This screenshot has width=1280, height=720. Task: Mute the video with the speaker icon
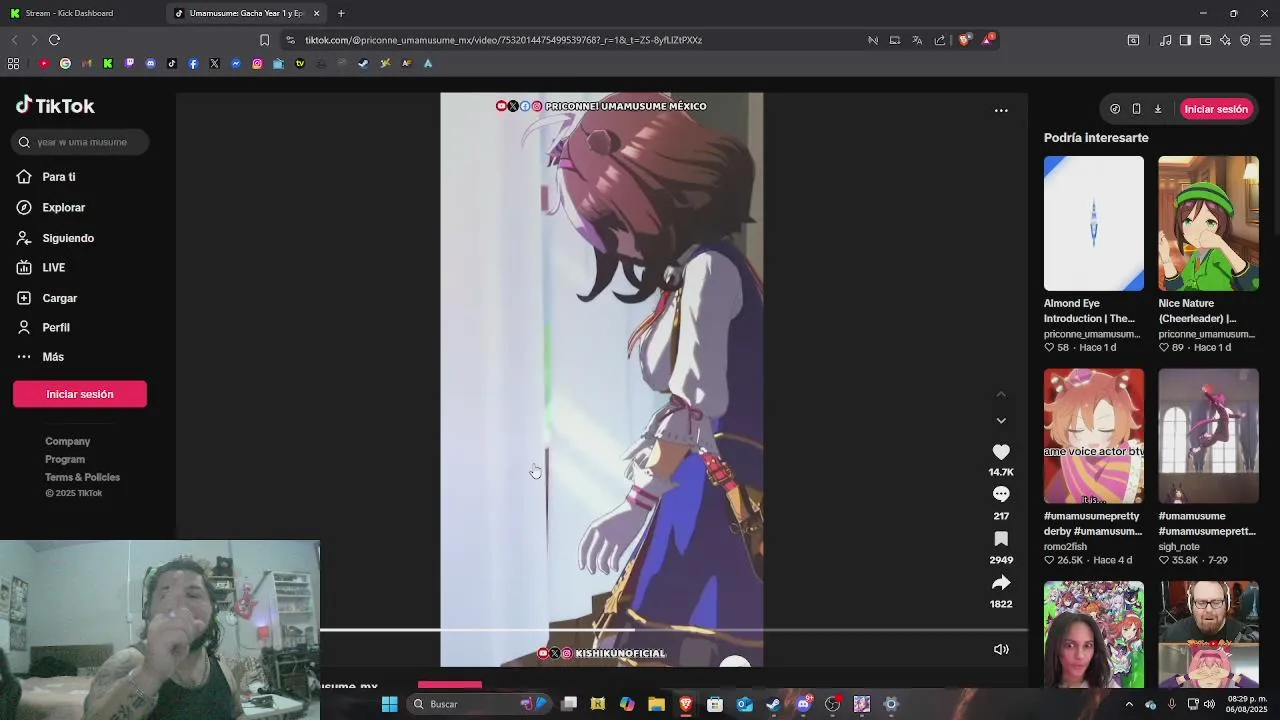pyautogui.click(x=1001, y=649)
